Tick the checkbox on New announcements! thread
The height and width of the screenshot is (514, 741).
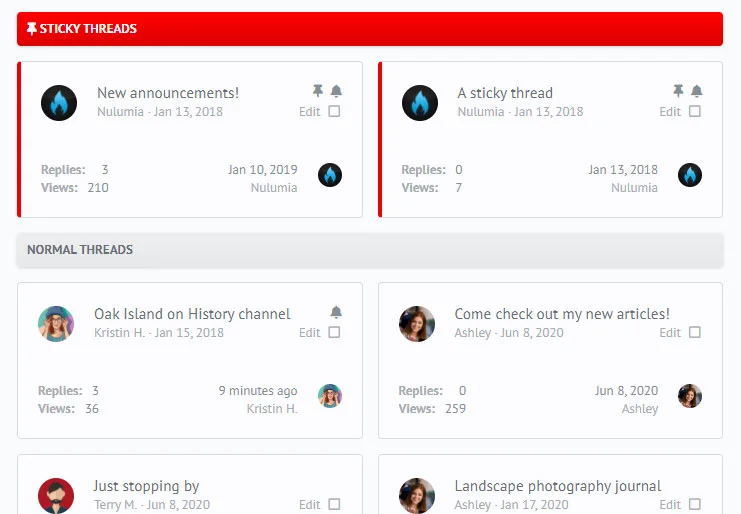(x=334, y=111)
